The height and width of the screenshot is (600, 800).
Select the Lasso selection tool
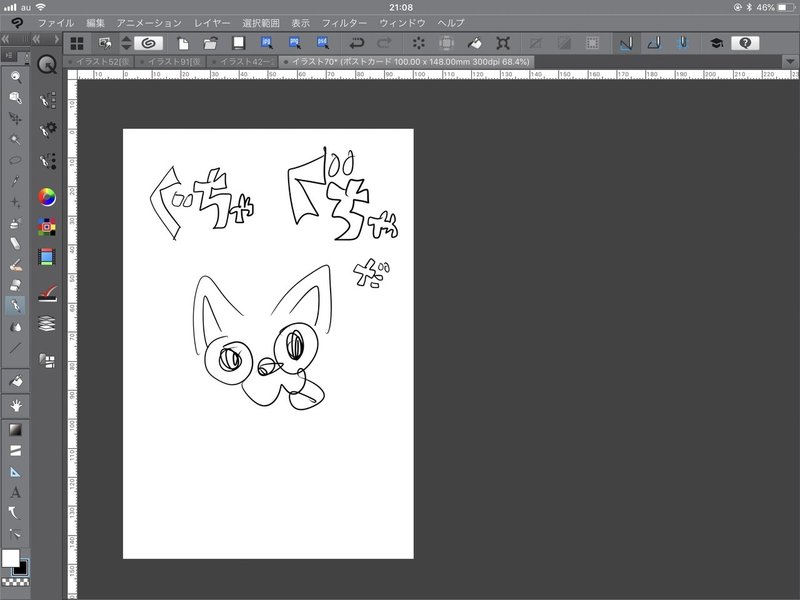click(x=16, y=160)
